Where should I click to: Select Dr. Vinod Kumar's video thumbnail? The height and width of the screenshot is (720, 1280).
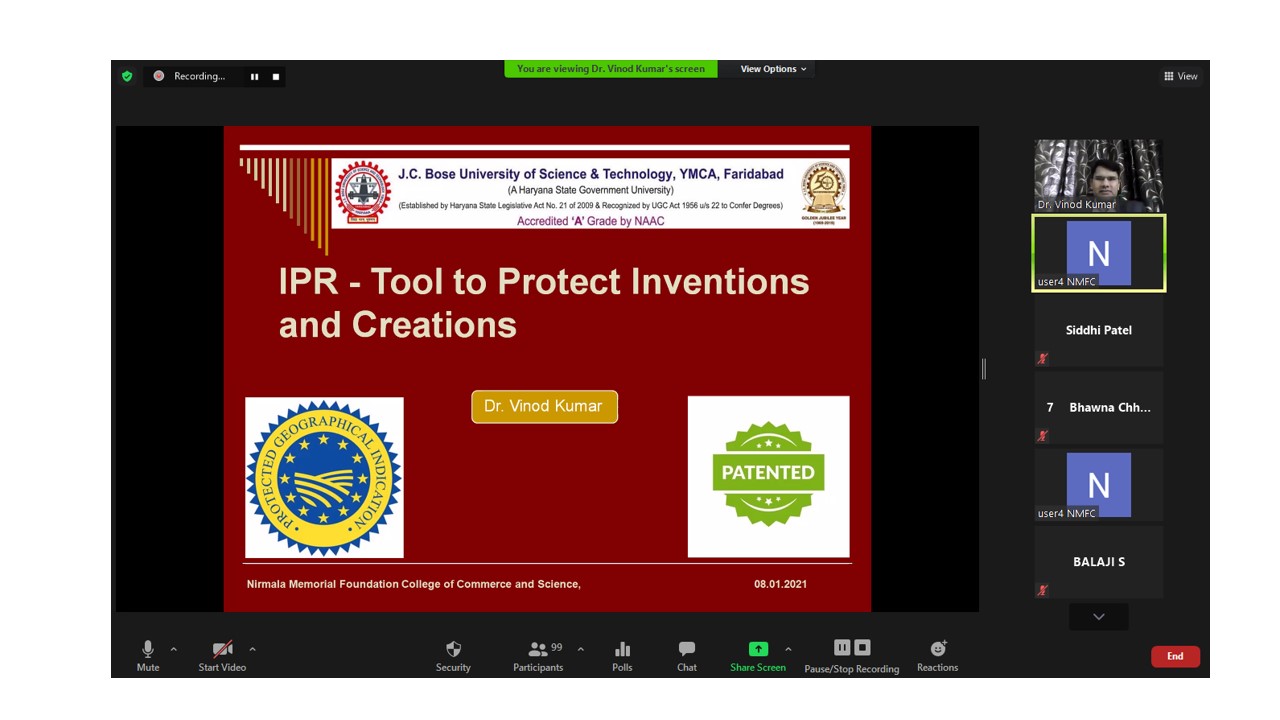coord(1098,175)
